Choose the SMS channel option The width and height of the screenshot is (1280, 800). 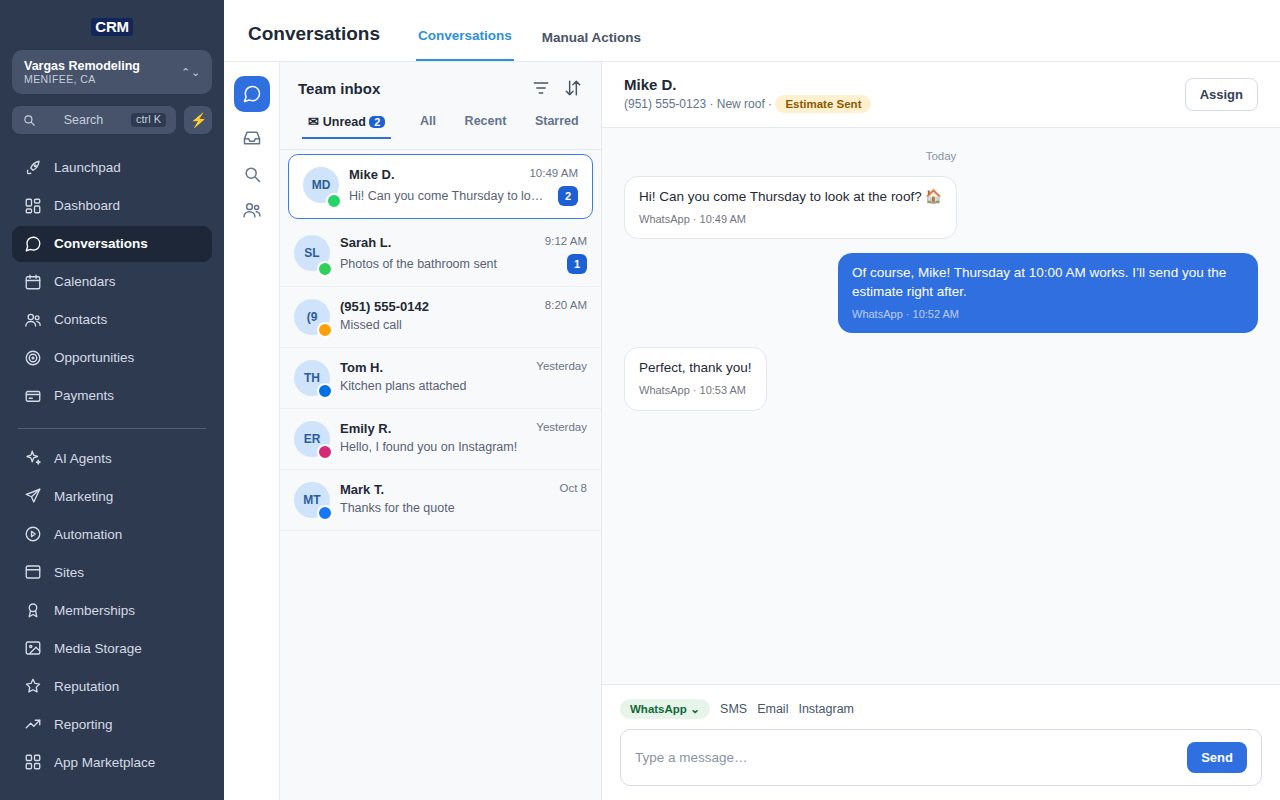coord(733,709)
